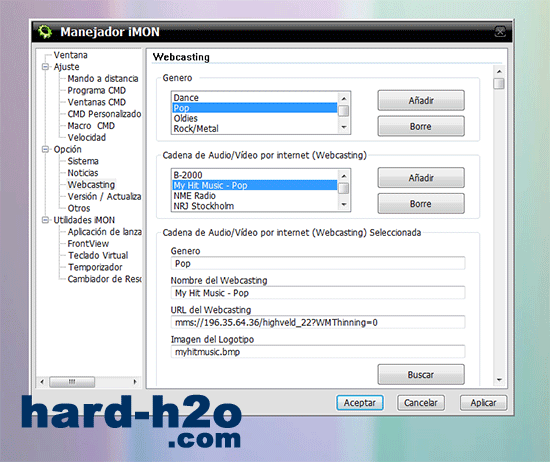Collapse the Ajuste tree node
Viewport: 550px width, 462px height.
tap(45, 67)
